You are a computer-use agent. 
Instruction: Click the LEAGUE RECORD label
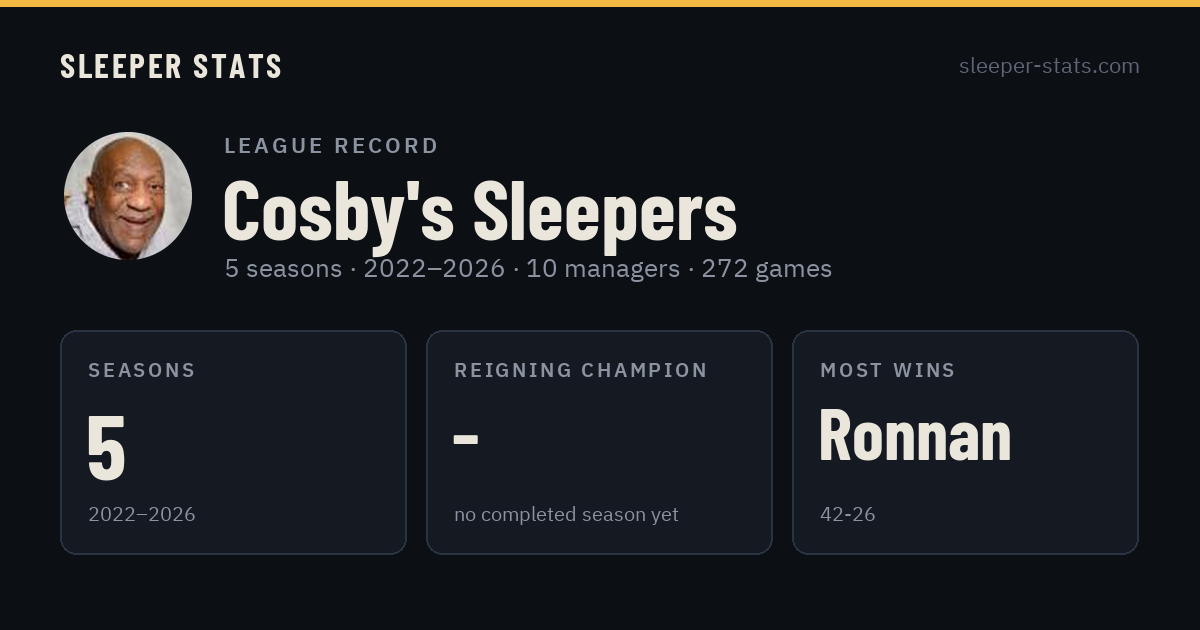pyautogui.click(x=331, y=146)
